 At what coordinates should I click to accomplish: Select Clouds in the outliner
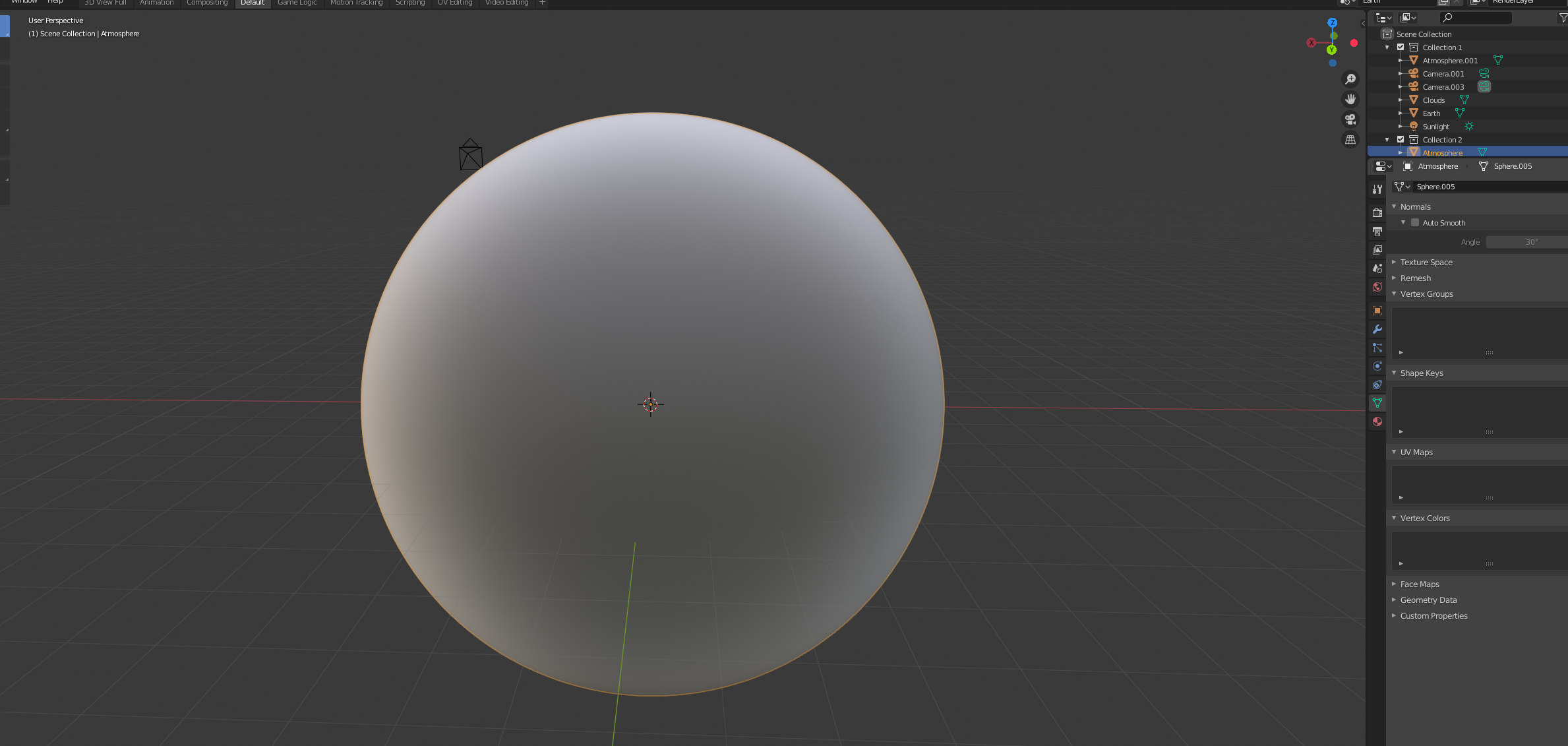coord(1433,100)
